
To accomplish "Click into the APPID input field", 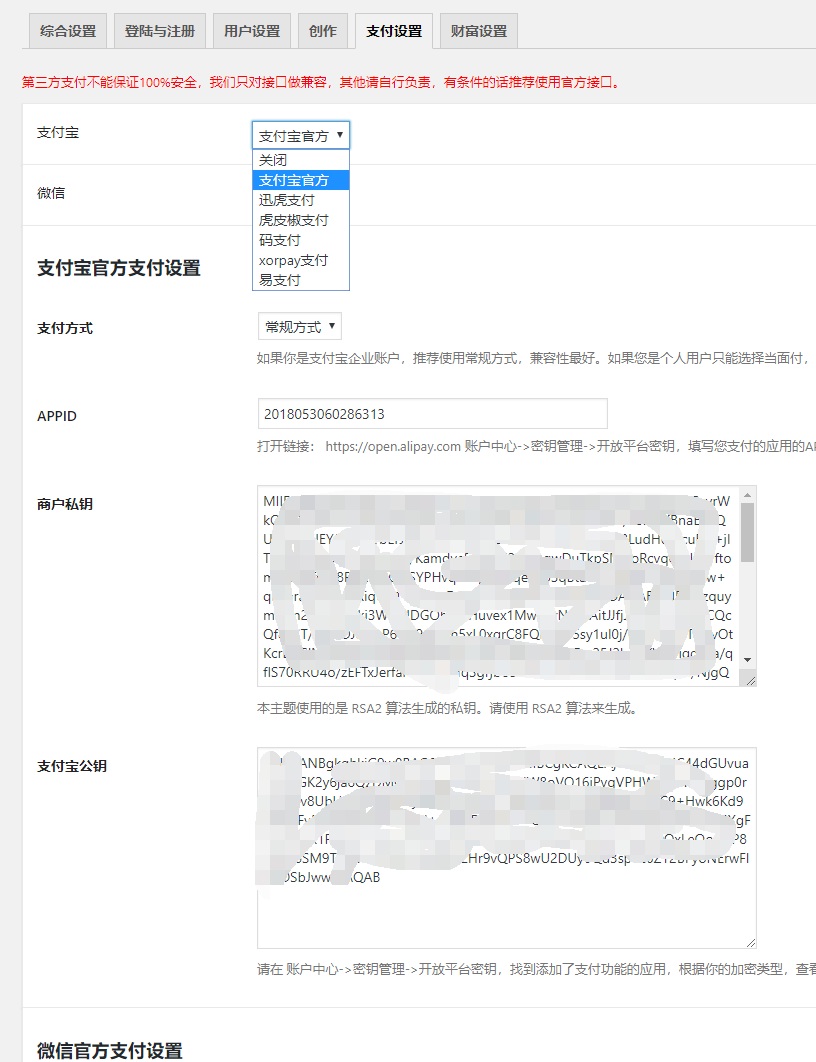I will pyautogui.click(x=432, y=414).
